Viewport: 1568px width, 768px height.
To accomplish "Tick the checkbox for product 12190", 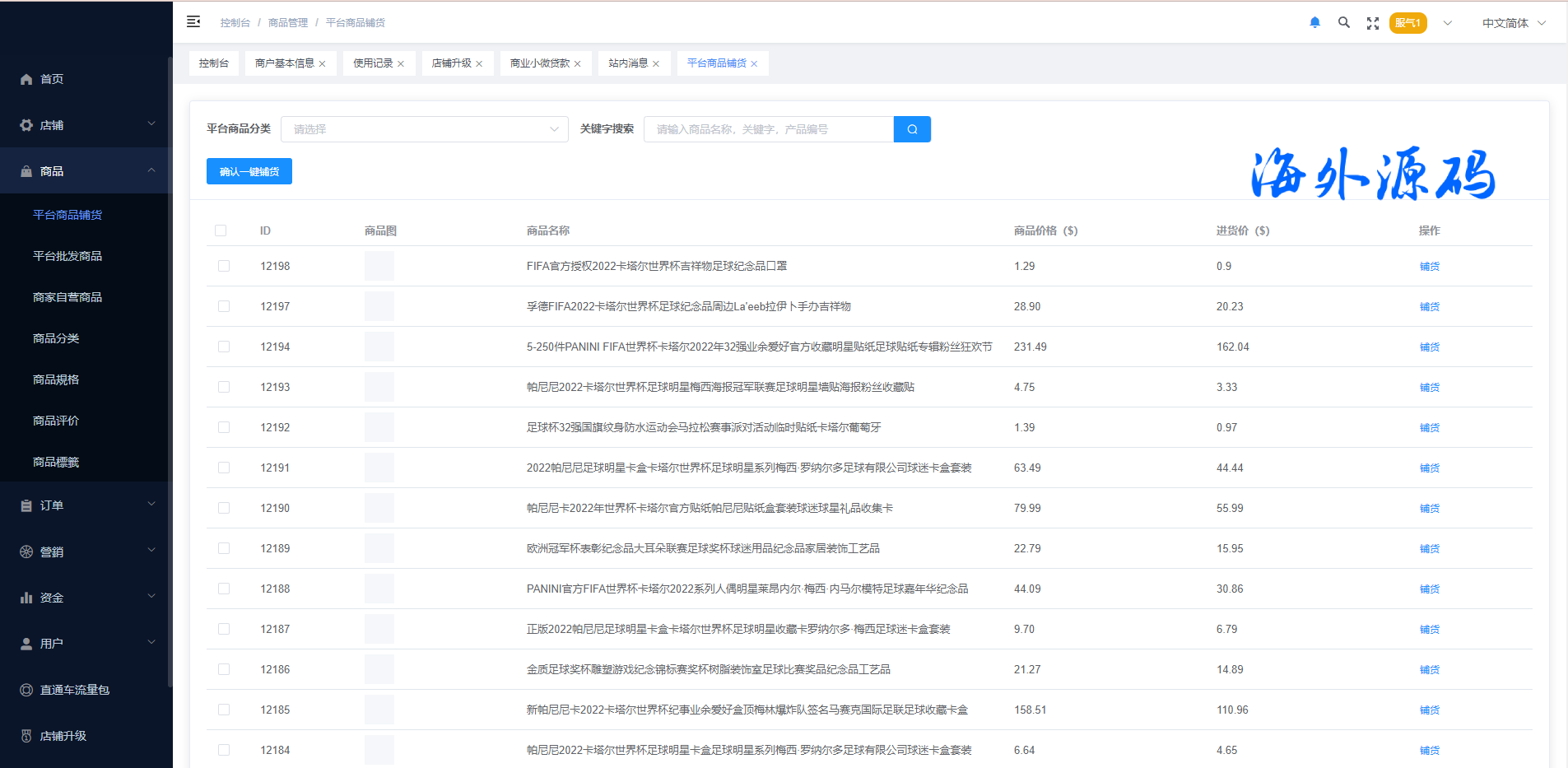I will (224, 508).
